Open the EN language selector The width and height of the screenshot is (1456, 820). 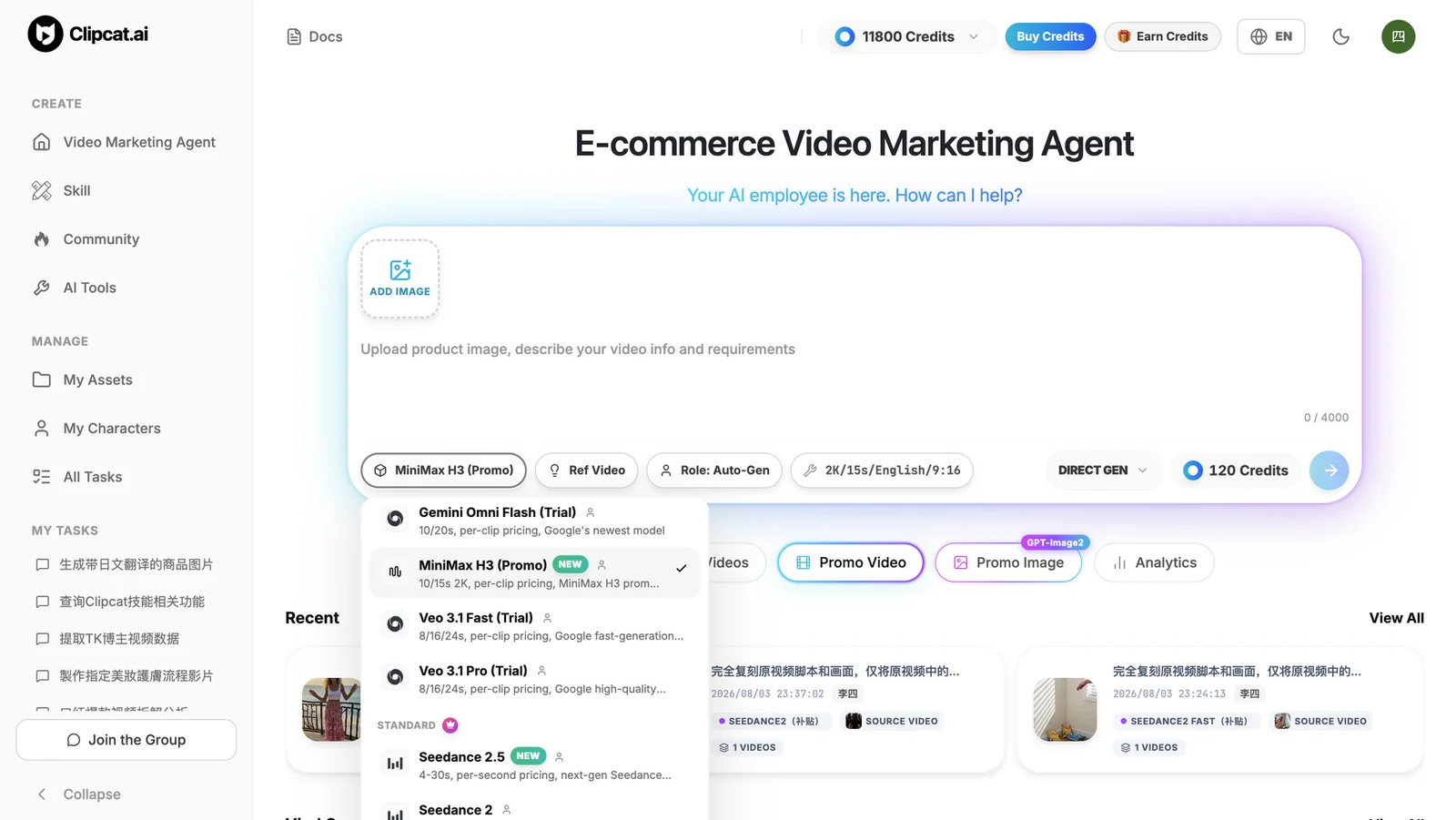point(1270,36)
